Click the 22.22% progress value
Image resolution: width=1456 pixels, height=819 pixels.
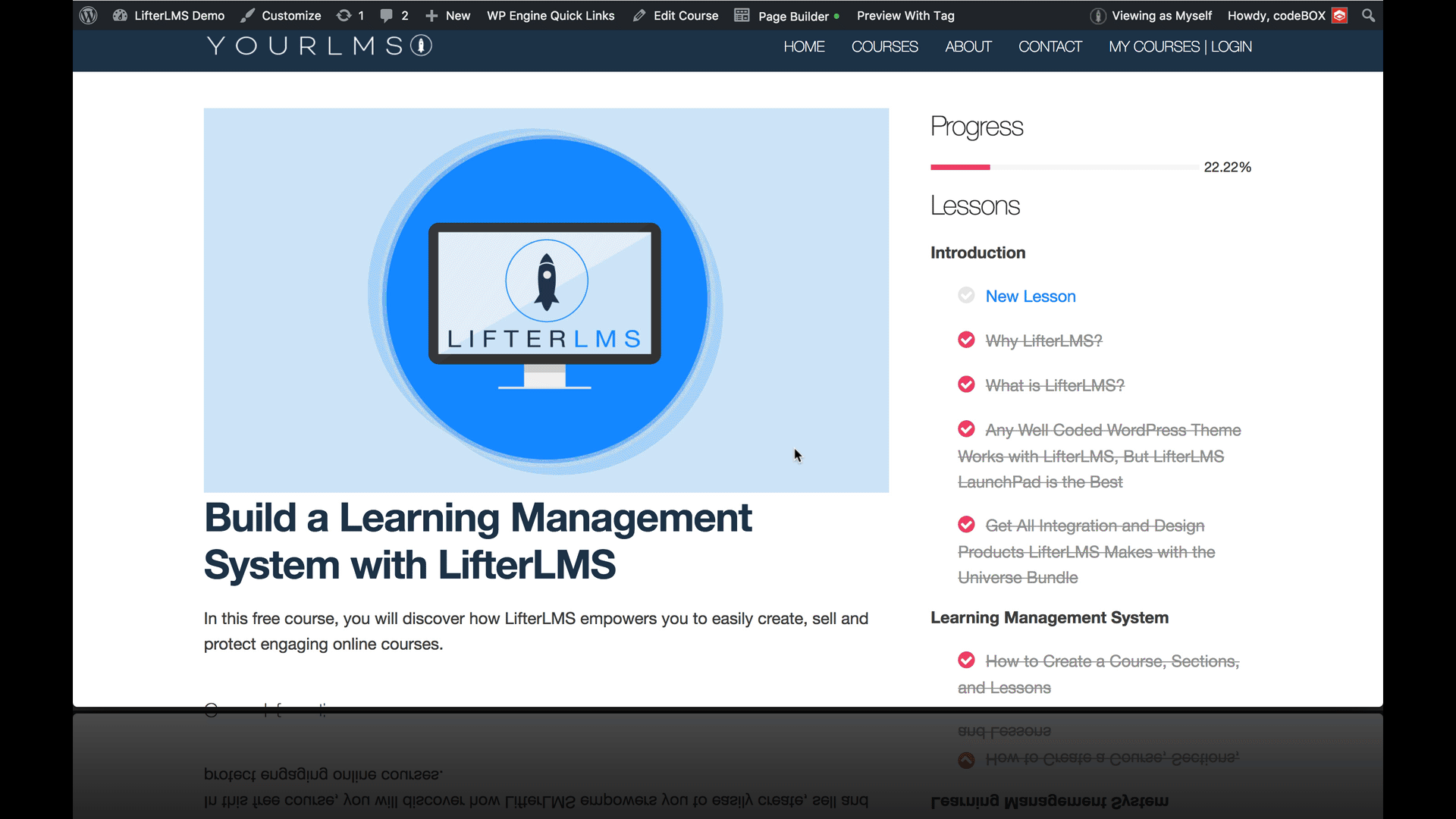[1227, 167]
